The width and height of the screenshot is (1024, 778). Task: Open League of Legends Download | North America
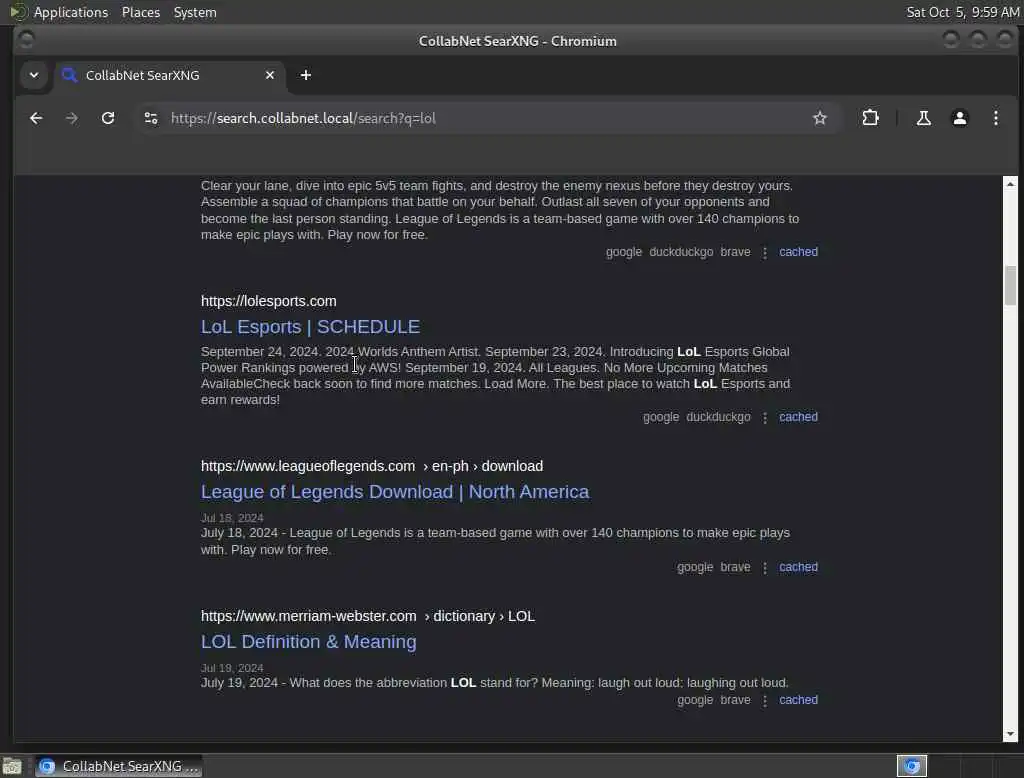pos(394,492)
